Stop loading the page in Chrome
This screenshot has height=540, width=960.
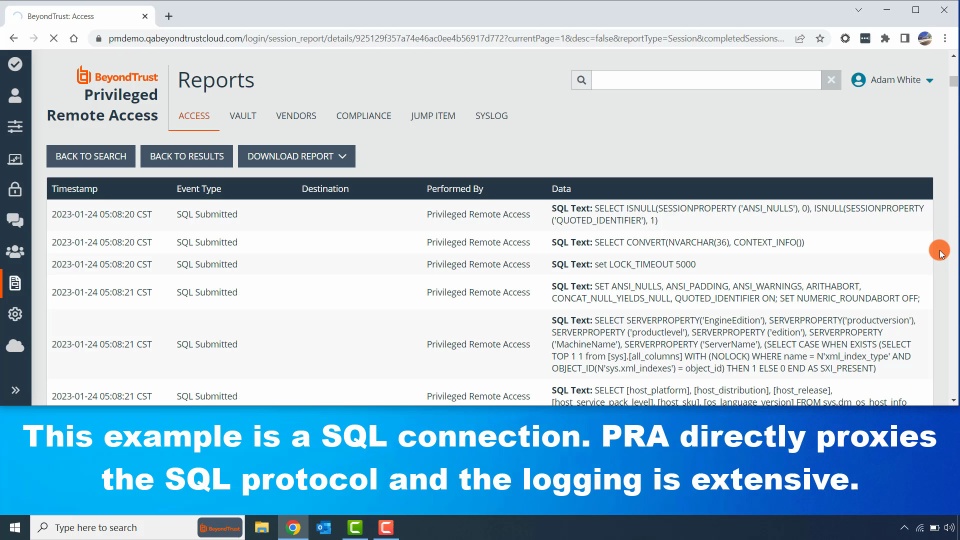pyautogui.click(x=53, y=39)
